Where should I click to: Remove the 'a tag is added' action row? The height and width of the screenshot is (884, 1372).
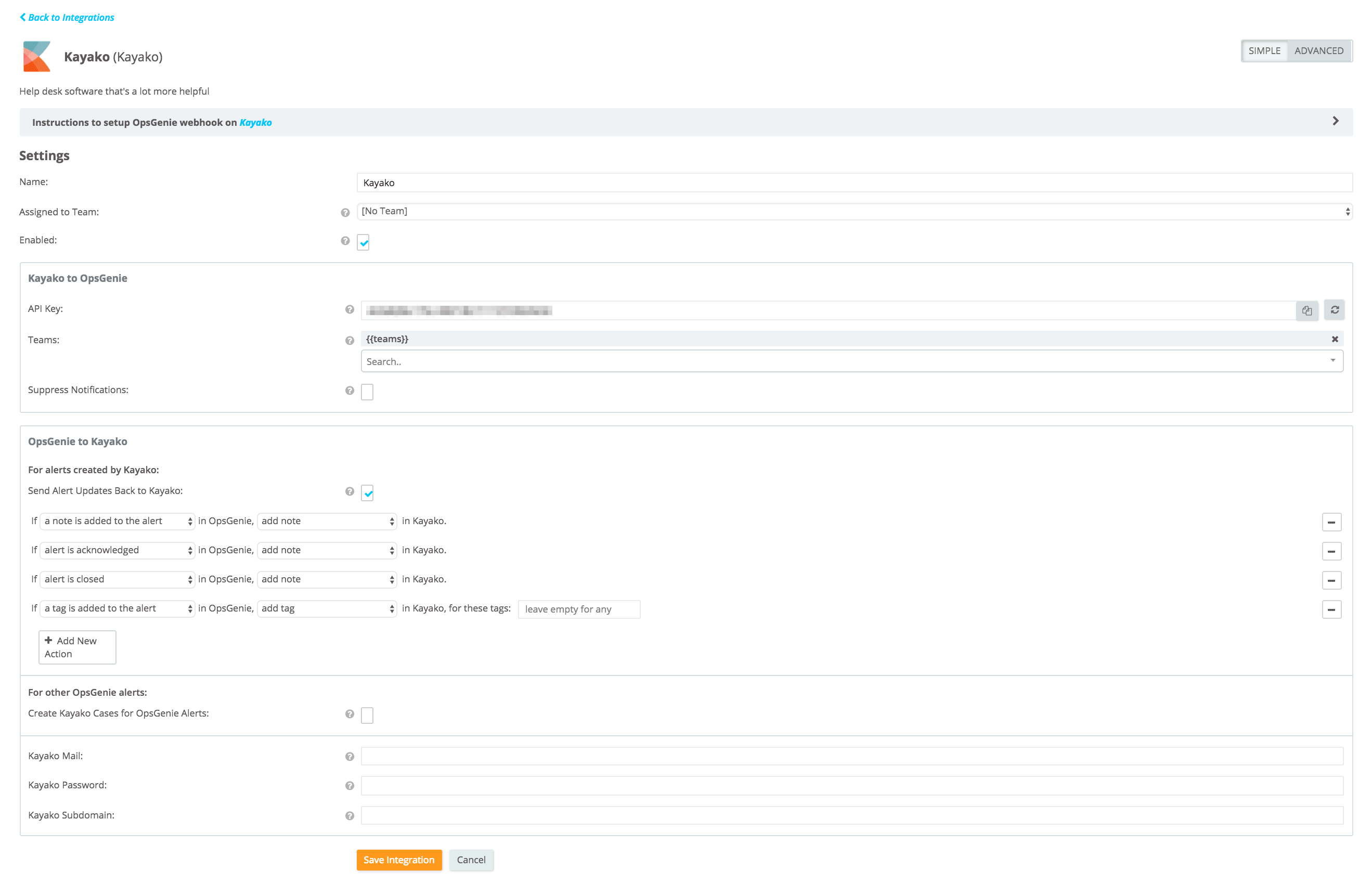point(1331,609)
